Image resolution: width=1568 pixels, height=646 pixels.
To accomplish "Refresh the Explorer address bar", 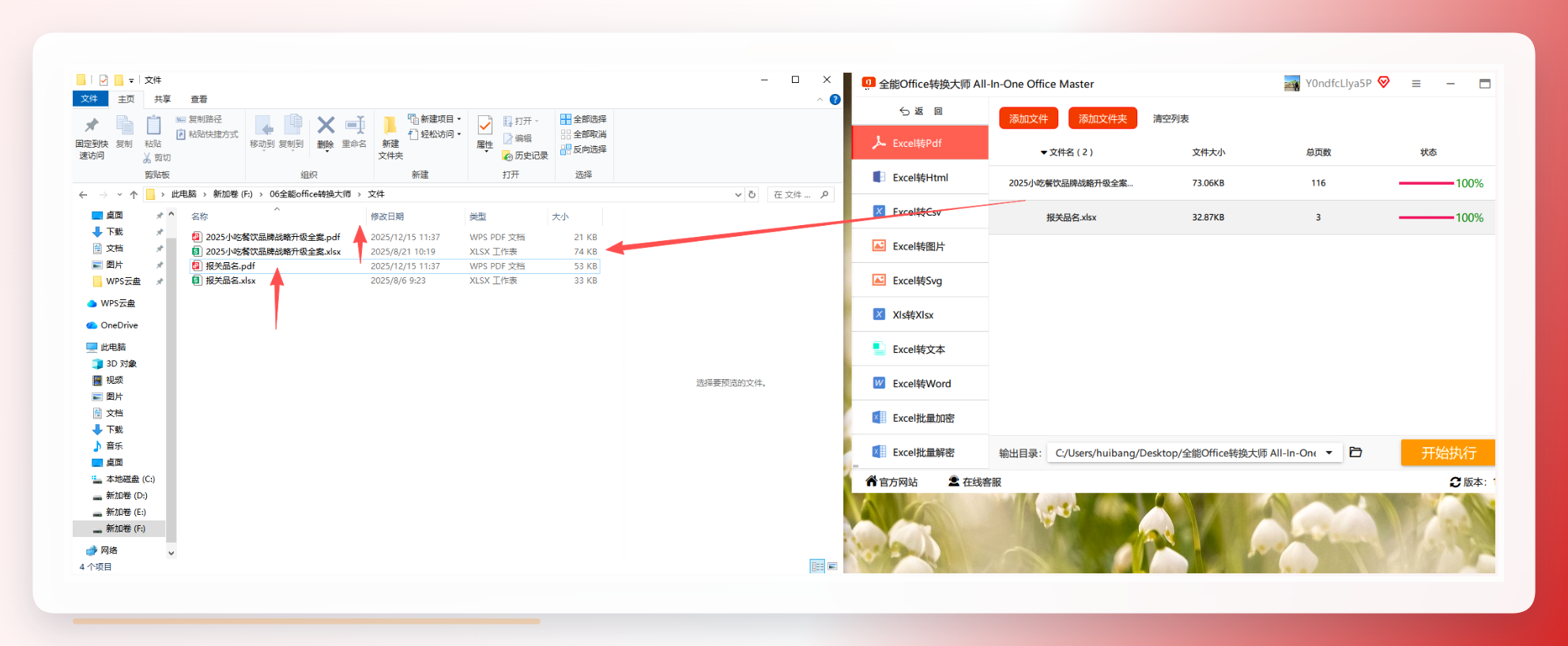I will tap(752, 194).
